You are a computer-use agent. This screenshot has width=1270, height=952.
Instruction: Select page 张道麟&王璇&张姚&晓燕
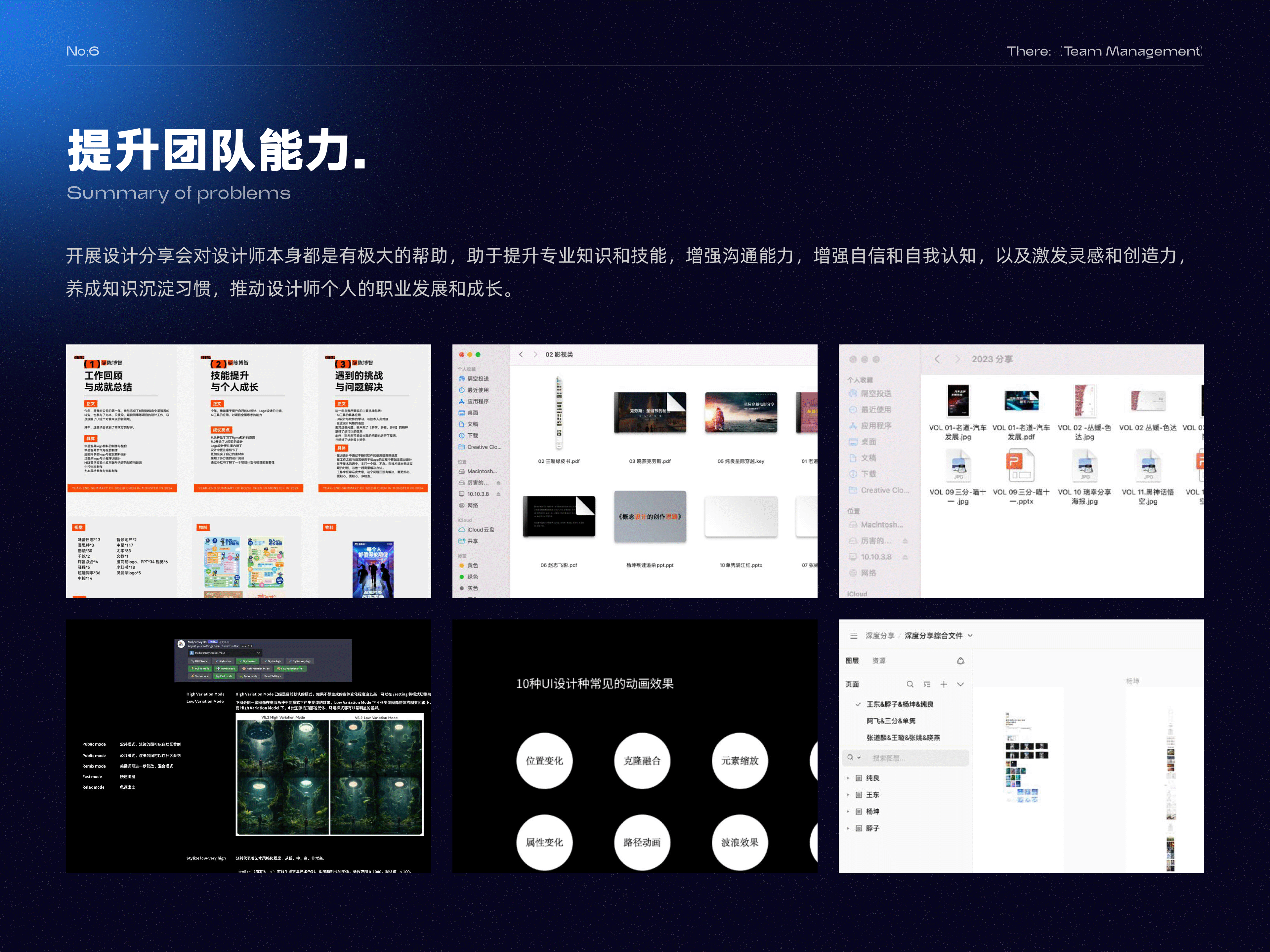pos(903,738)
